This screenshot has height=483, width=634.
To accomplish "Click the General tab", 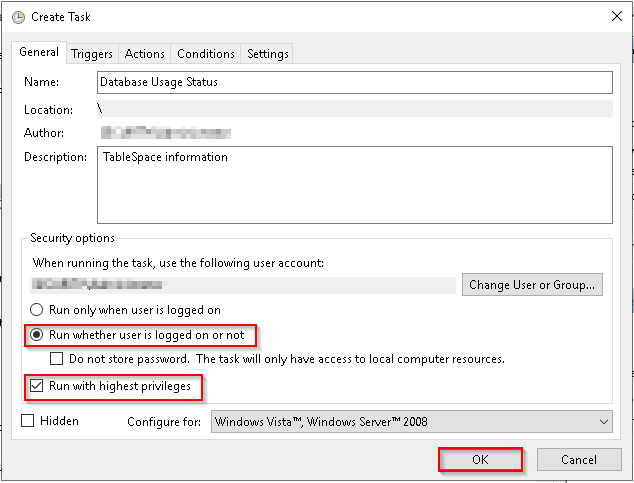I will [x=39, y=53].
